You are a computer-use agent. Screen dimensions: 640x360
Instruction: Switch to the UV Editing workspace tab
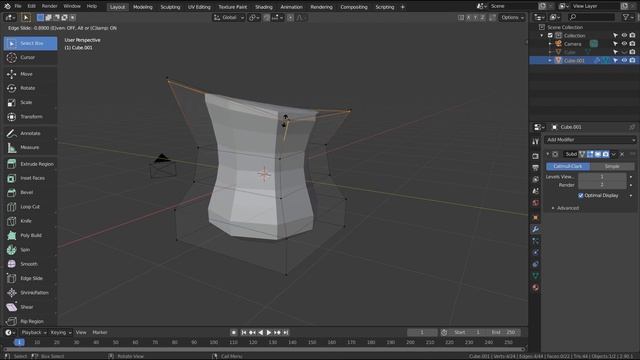[x=199, y=7]
